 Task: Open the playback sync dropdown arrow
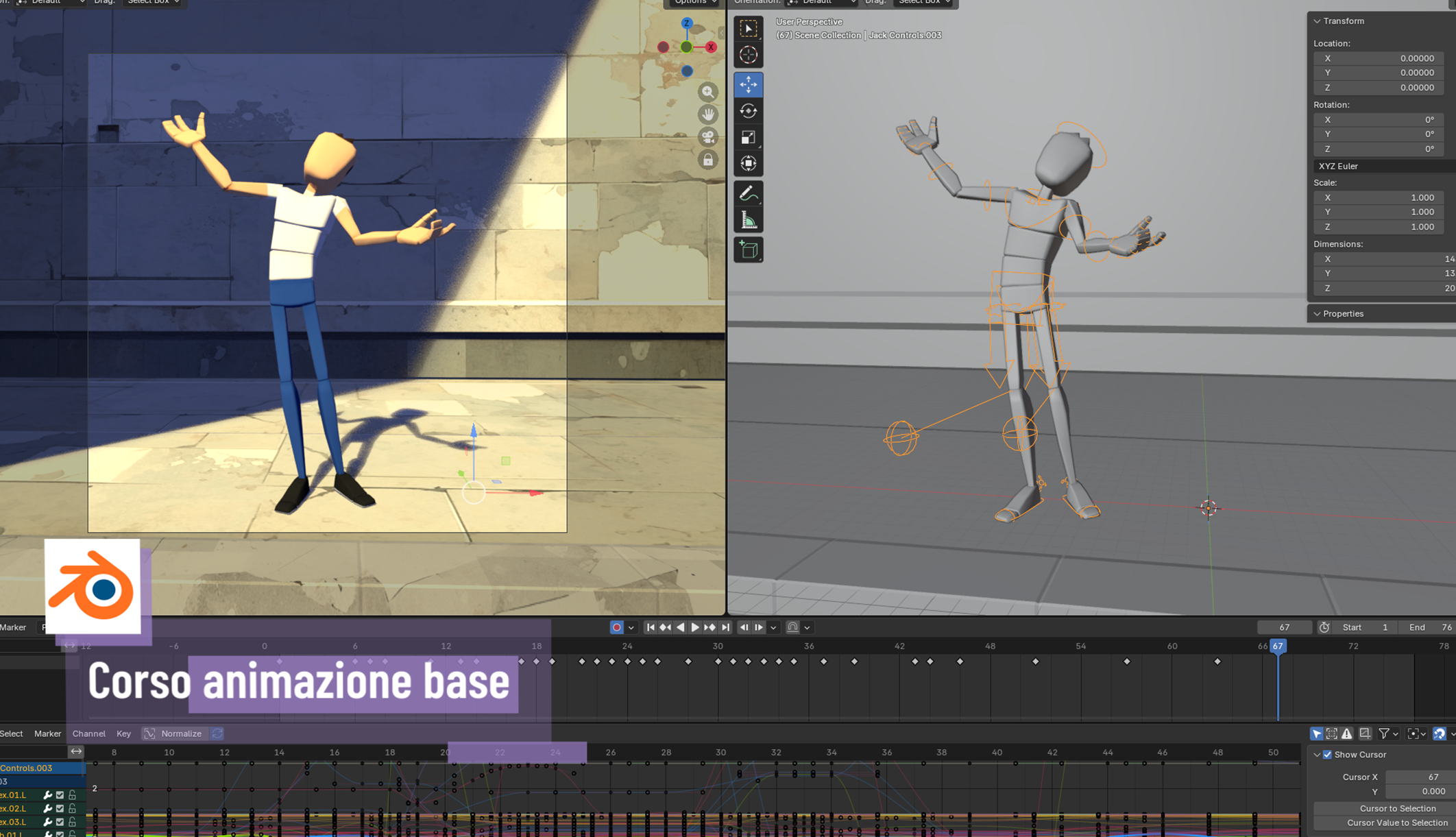pyautogui.click(x=773, y=627)
